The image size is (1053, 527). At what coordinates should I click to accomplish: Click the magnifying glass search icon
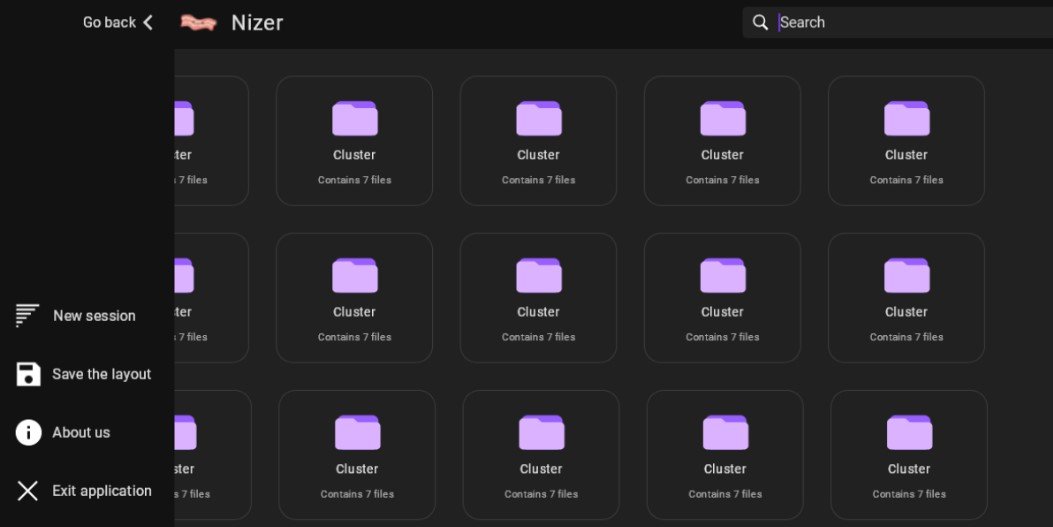click(x=760, y=22)
